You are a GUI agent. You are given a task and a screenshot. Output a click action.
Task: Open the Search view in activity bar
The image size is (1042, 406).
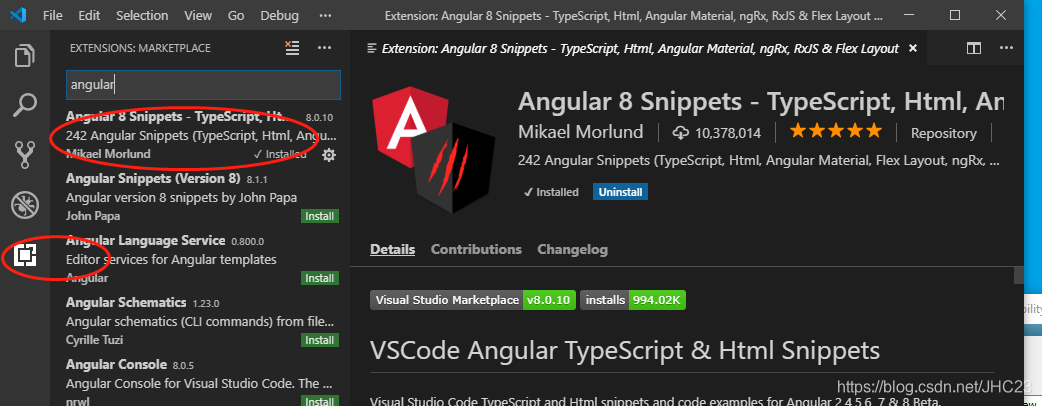pos(25,105)
